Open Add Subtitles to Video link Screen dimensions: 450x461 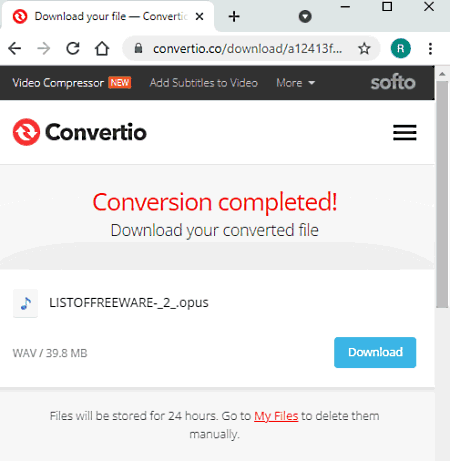pos(204,83)
